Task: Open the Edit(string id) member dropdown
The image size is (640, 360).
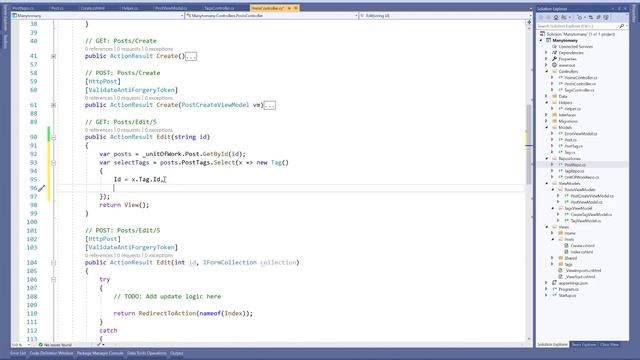Action: (x=445, y=16)
